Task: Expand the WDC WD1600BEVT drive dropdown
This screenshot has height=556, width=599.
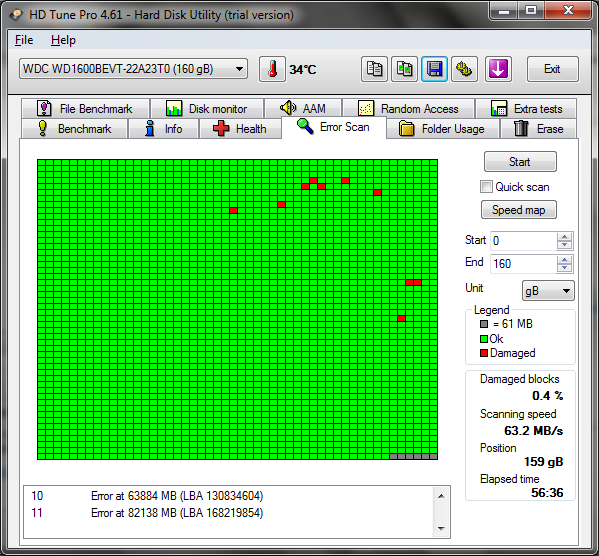Action: (x=133, y=69)
